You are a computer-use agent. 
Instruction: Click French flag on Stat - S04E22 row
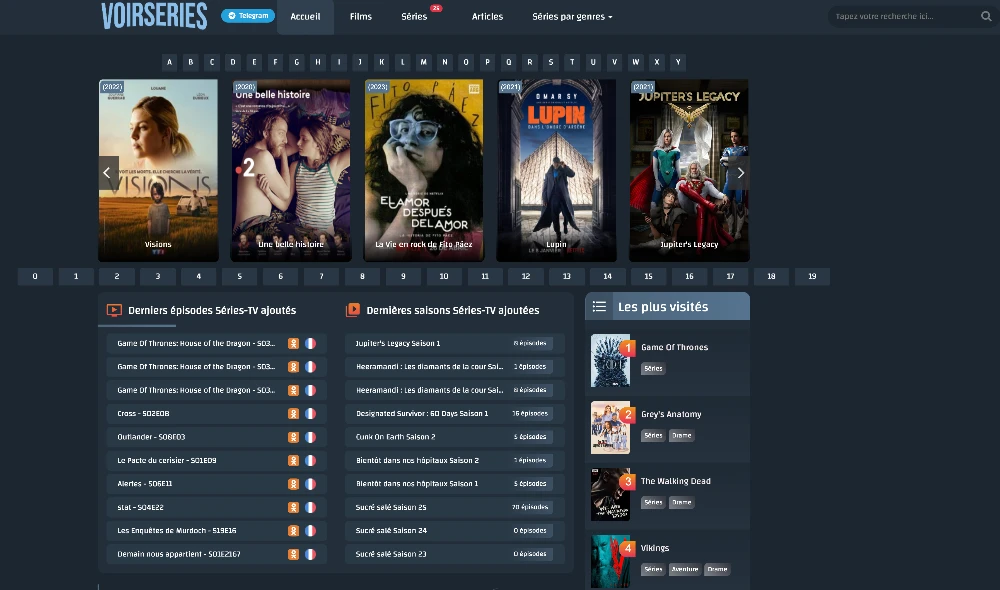coord(311,507)
